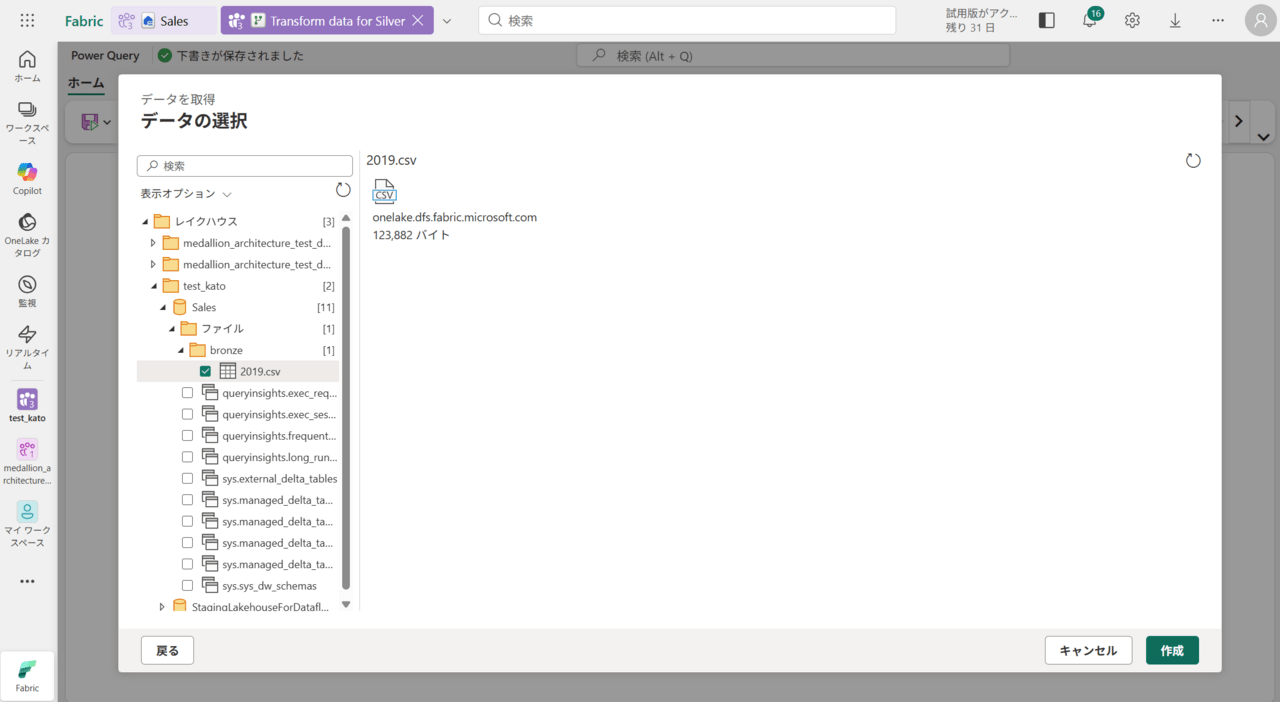Click the tree search input field
1280x702 pixels.
point(250,166)
